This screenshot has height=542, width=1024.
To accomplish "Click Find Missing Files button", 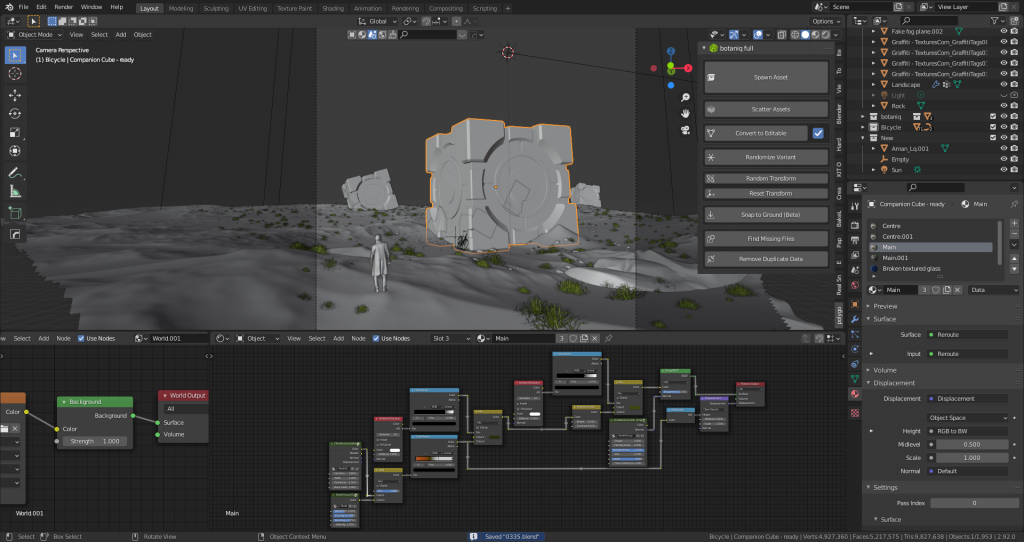I will pyautogui.click(x=766, y=239).
